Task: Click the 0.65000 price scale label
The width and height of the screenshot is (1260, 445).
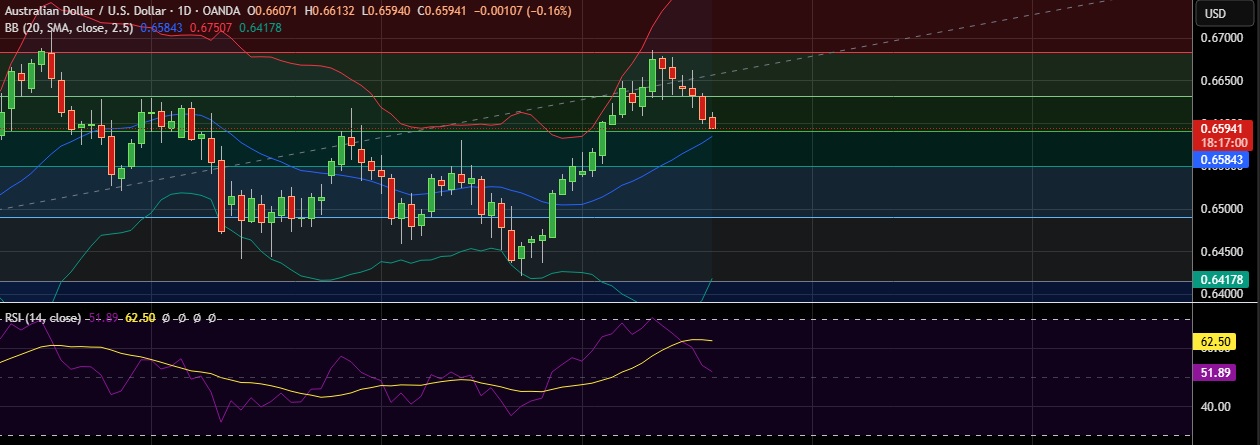Action: (x=1222, y=209)
